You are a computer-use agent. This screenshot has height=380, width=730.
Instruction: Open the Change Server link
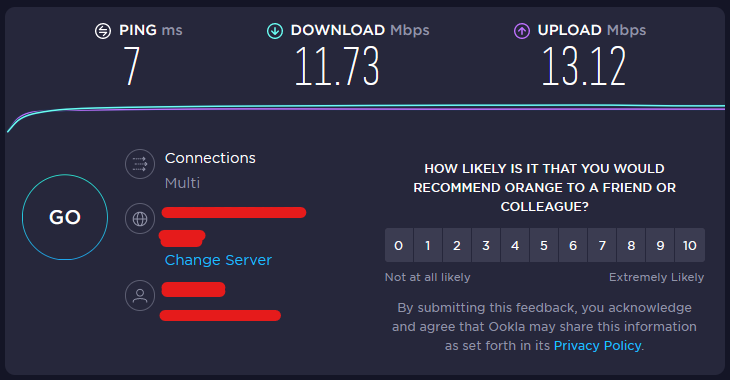(218, 260)
